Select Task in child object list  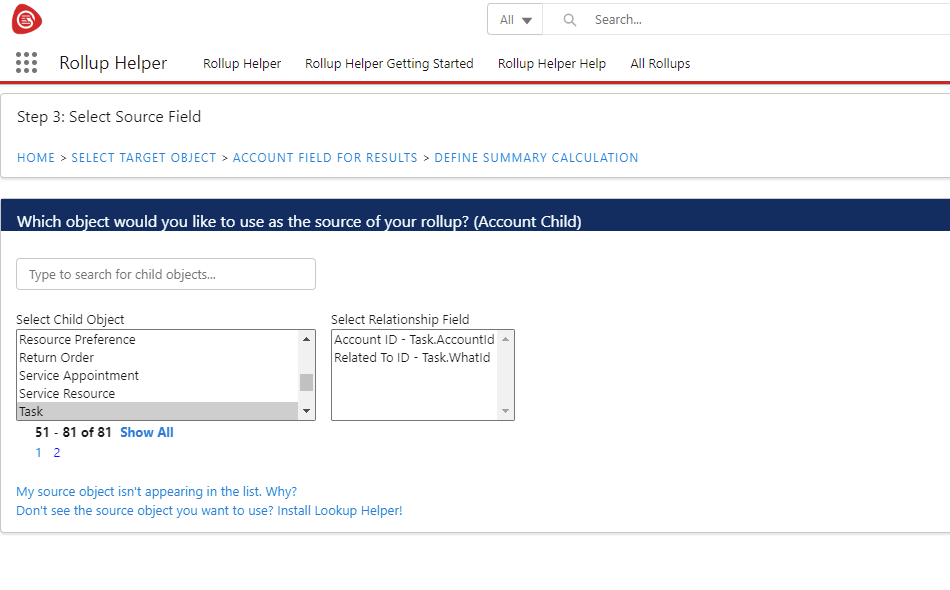pyautogui.click(x=158, y=411)
